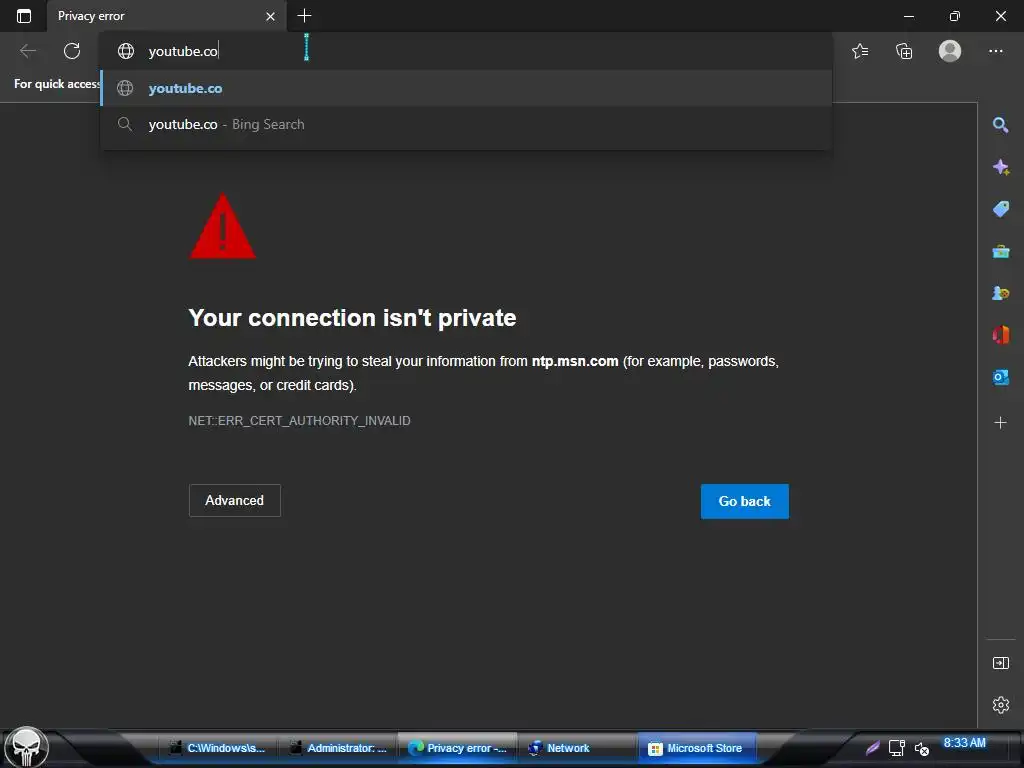Switch to C:\Windows\s... taskbar window
The image size is (1024, 768).
219,748
